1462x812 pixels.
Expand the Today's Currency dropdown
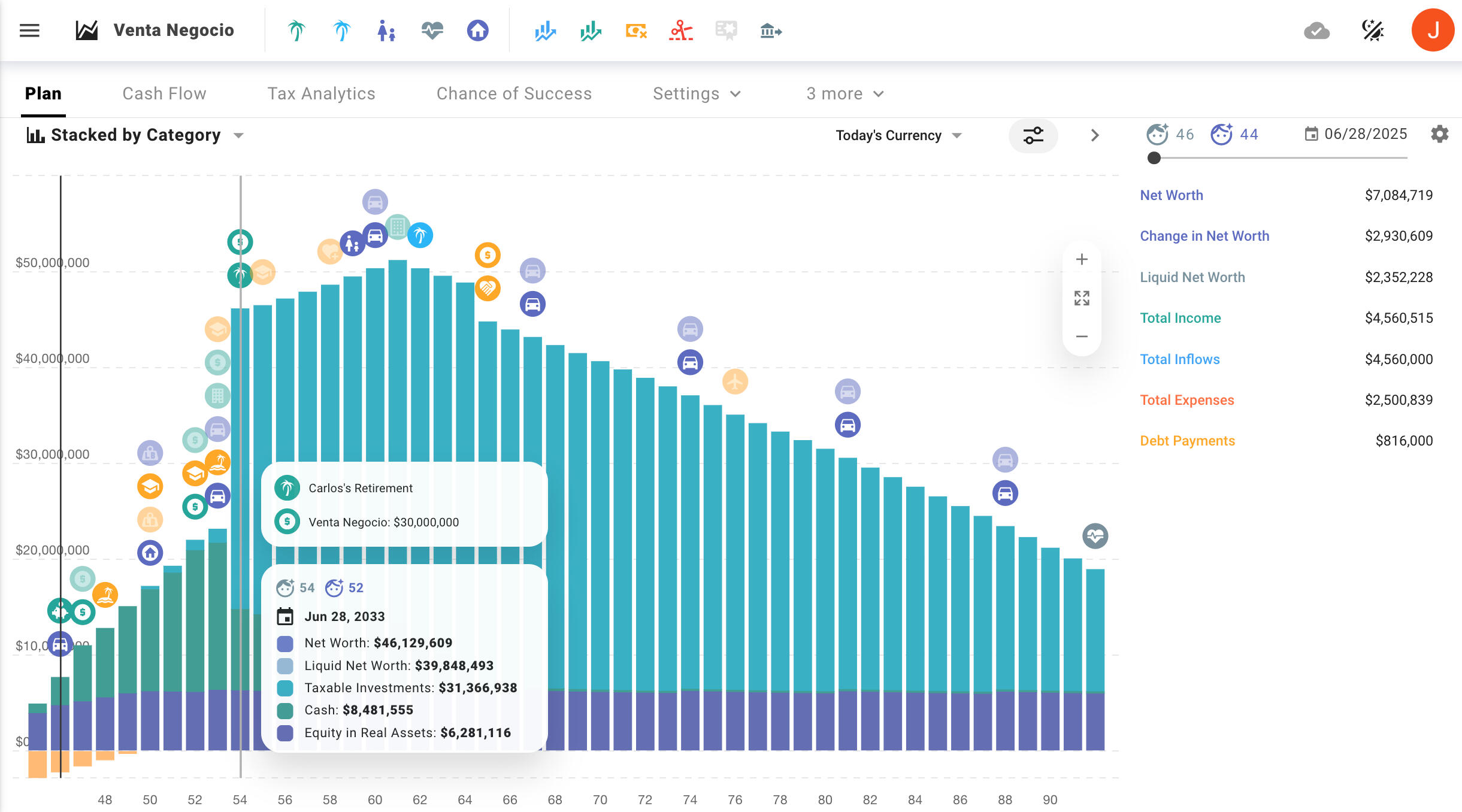pyautogui.click(x=898, y=135)
